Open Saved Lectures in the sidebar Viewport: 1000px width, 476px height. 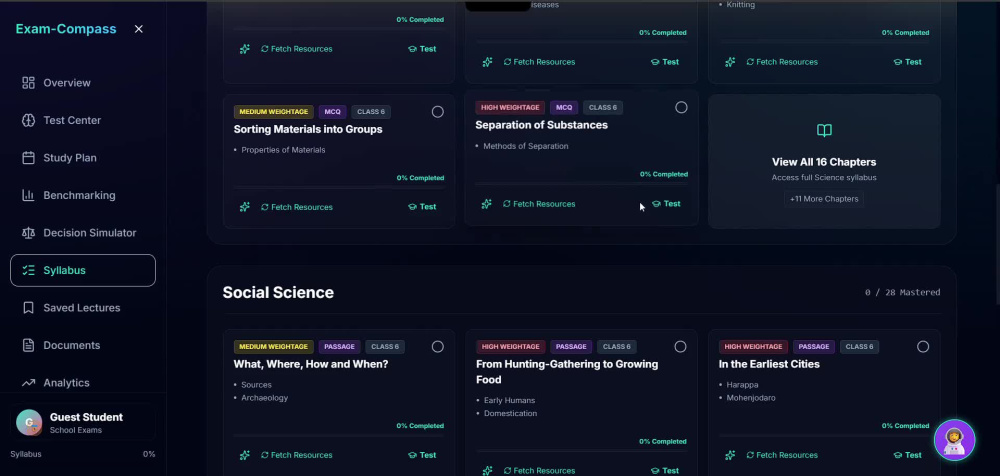[83, 308]
